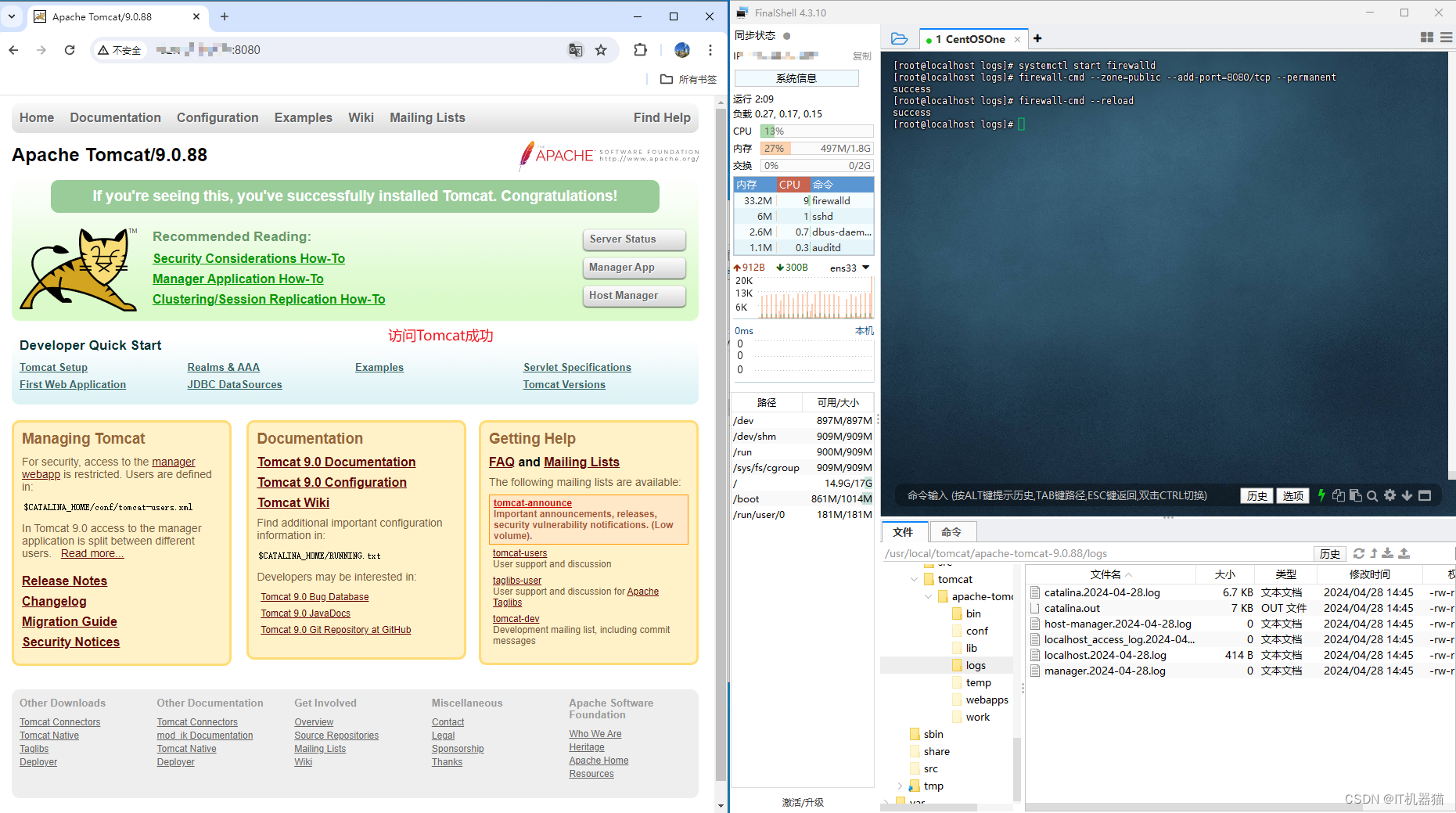Screen dimensions: 1456x813
Task: Open the all-bookmarks folder in Chrome
Action: click(x=688, y=79)
